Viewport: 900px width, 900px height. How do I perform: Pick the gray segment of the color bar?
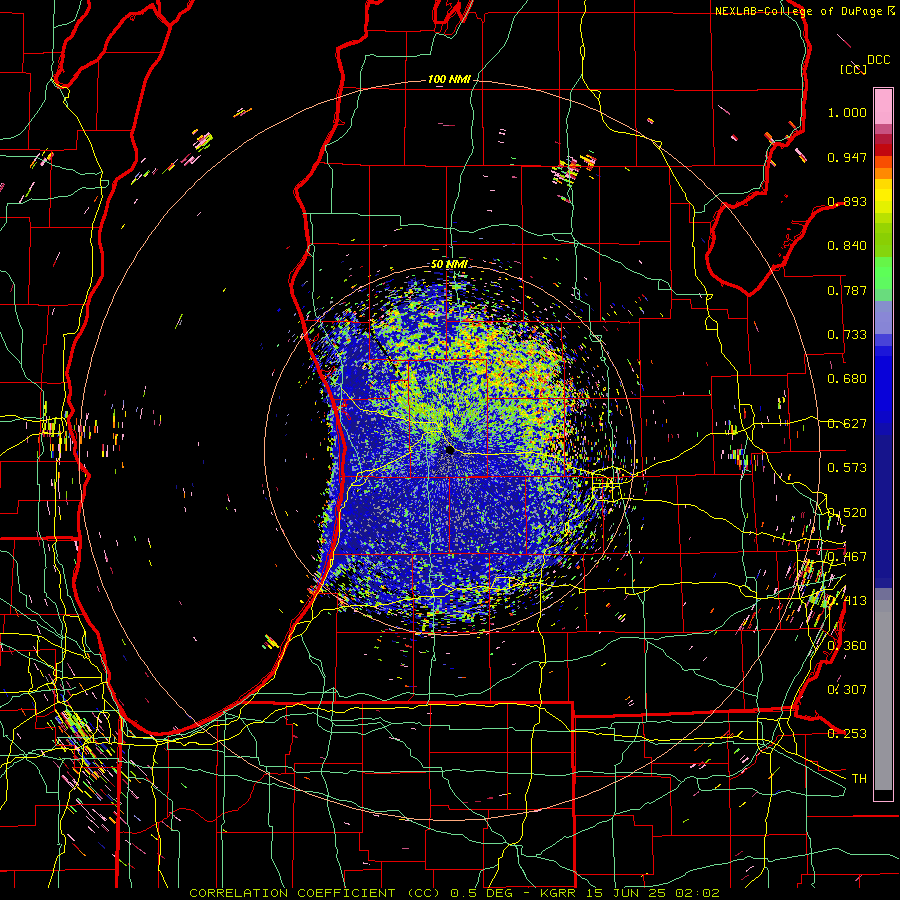pos(883,695)
